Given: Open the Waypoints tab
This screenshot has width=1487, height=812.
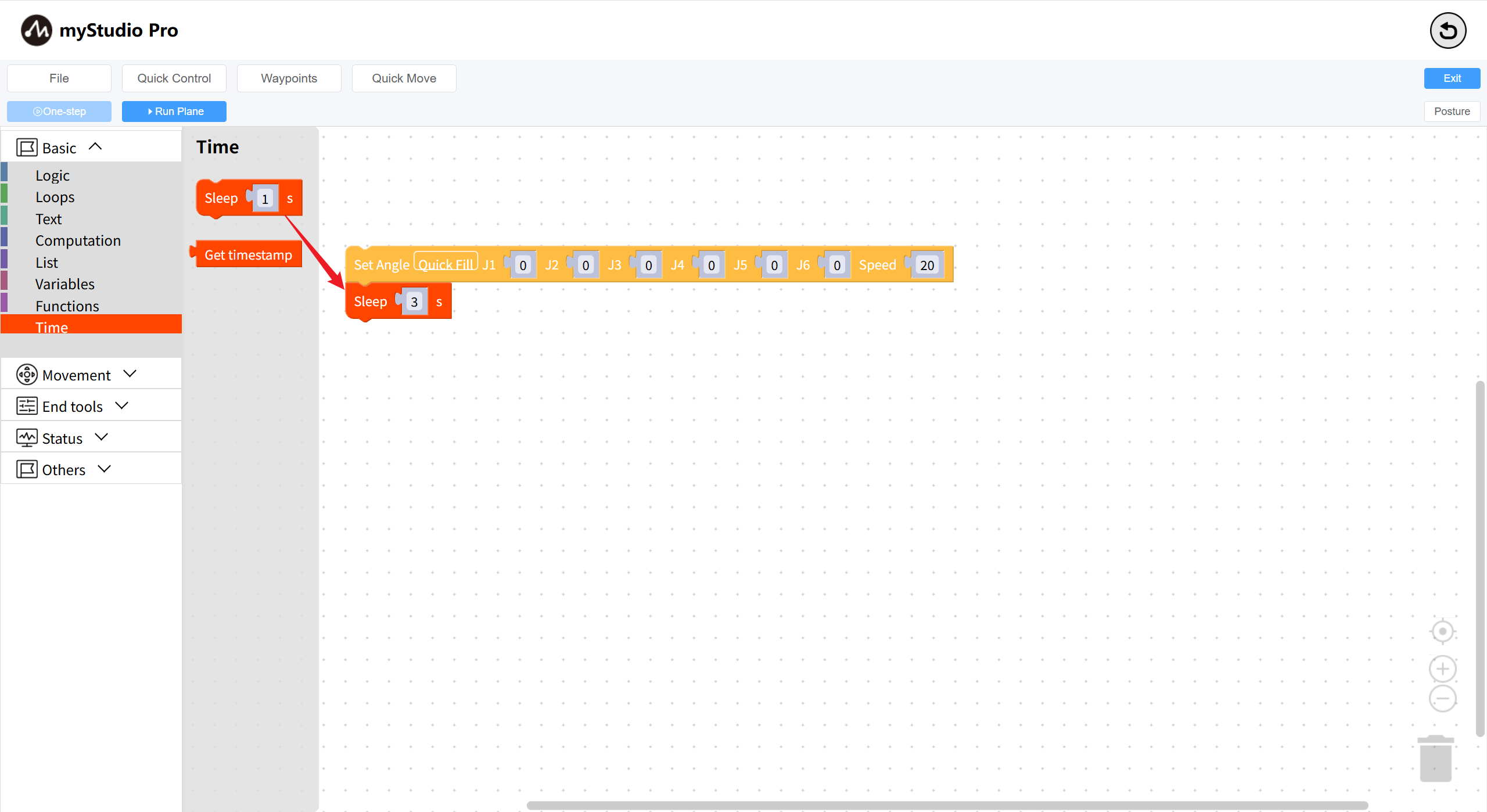Looking at the screenshot, I should pos(289,78).
